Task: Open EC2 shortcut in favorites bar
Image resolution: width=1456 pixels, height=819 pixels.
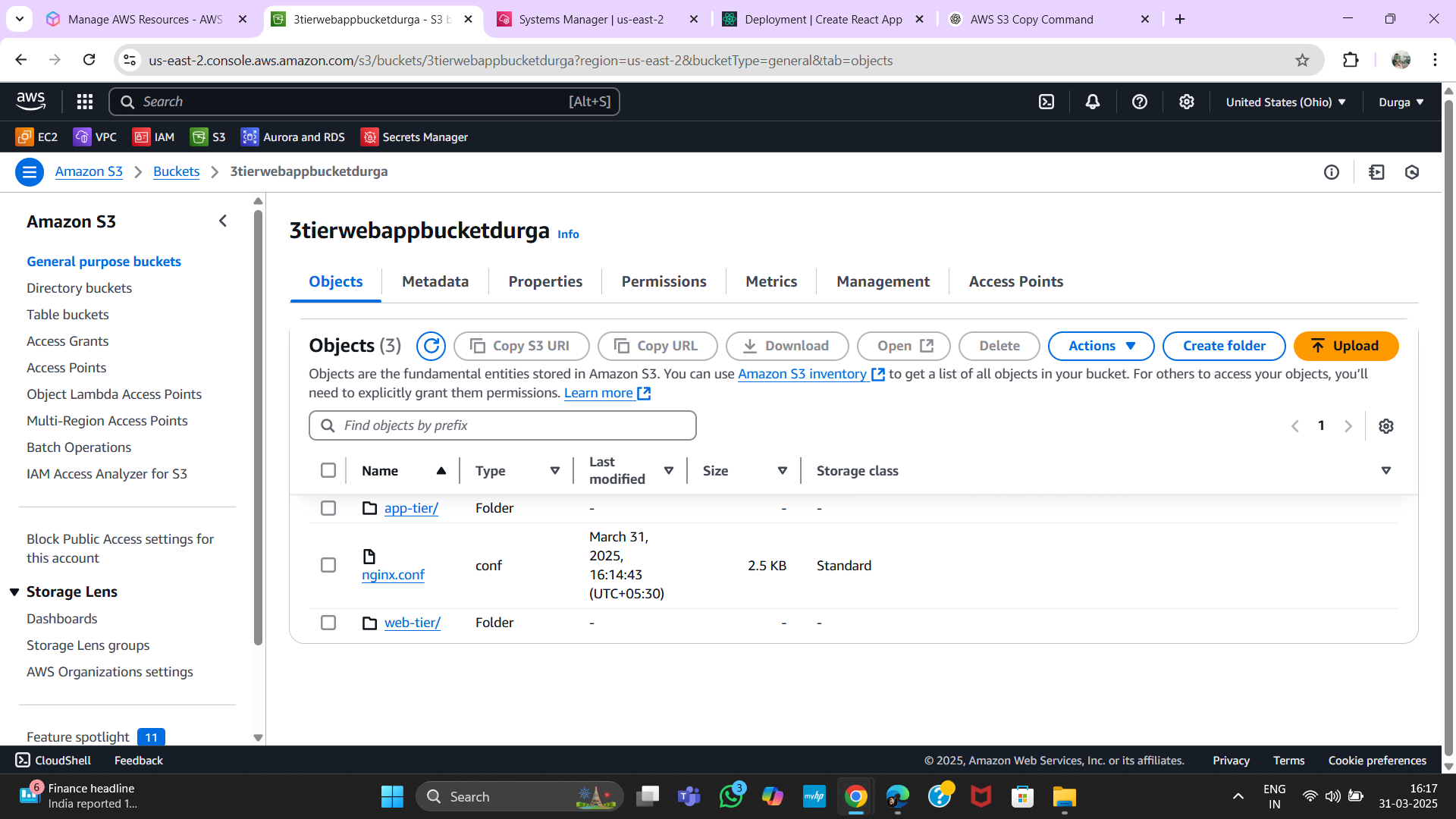Action: tap(36, 137)
